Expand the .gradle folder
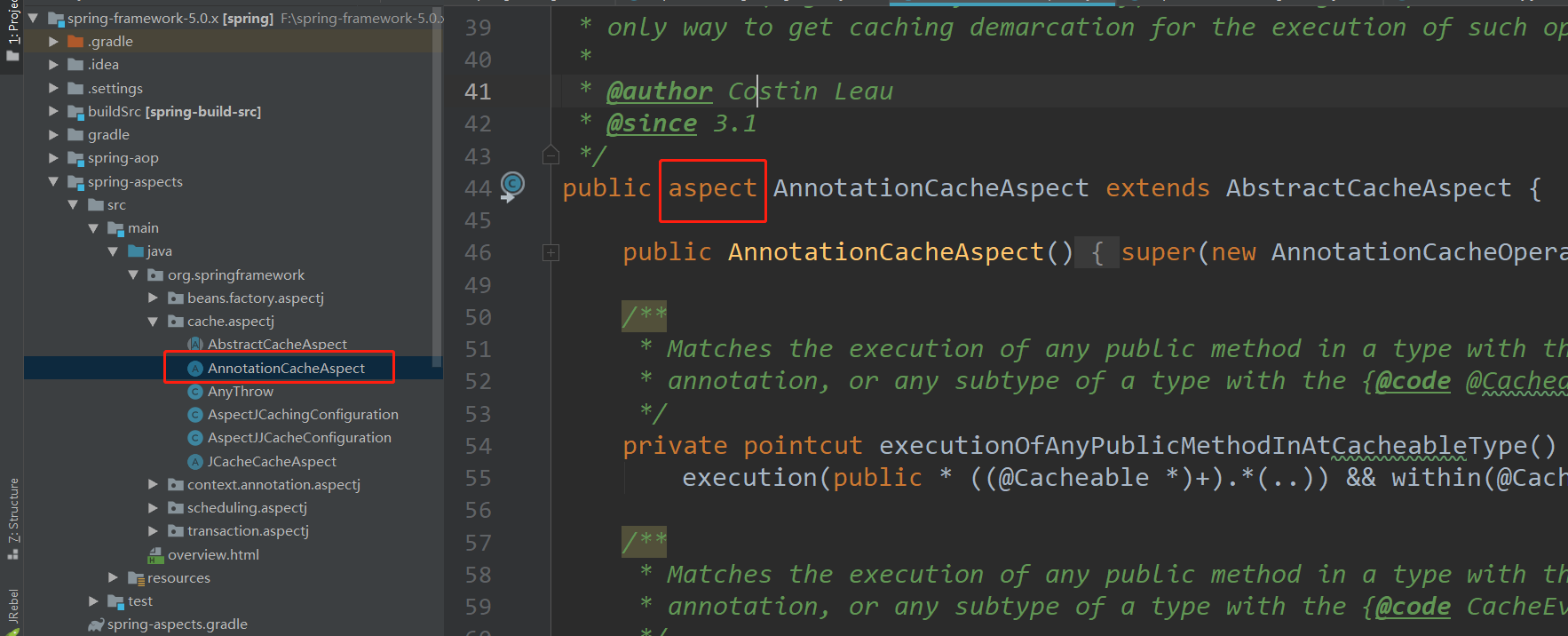 (x=53, y=42)
